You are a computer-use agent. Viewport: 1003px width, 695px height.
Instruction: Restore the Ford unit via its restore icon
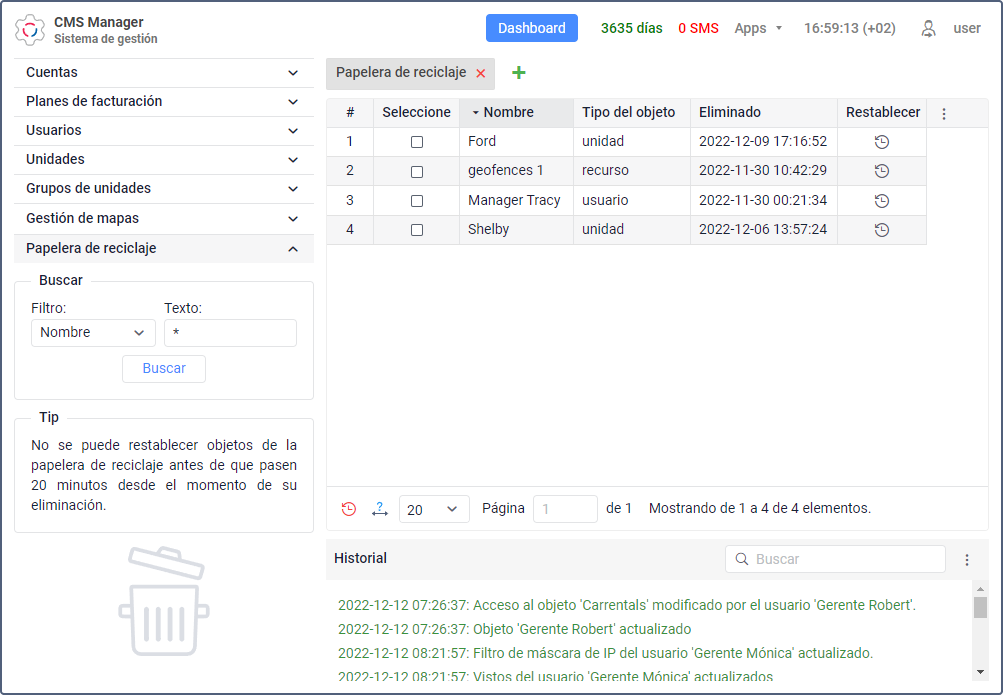click(881, 142)
